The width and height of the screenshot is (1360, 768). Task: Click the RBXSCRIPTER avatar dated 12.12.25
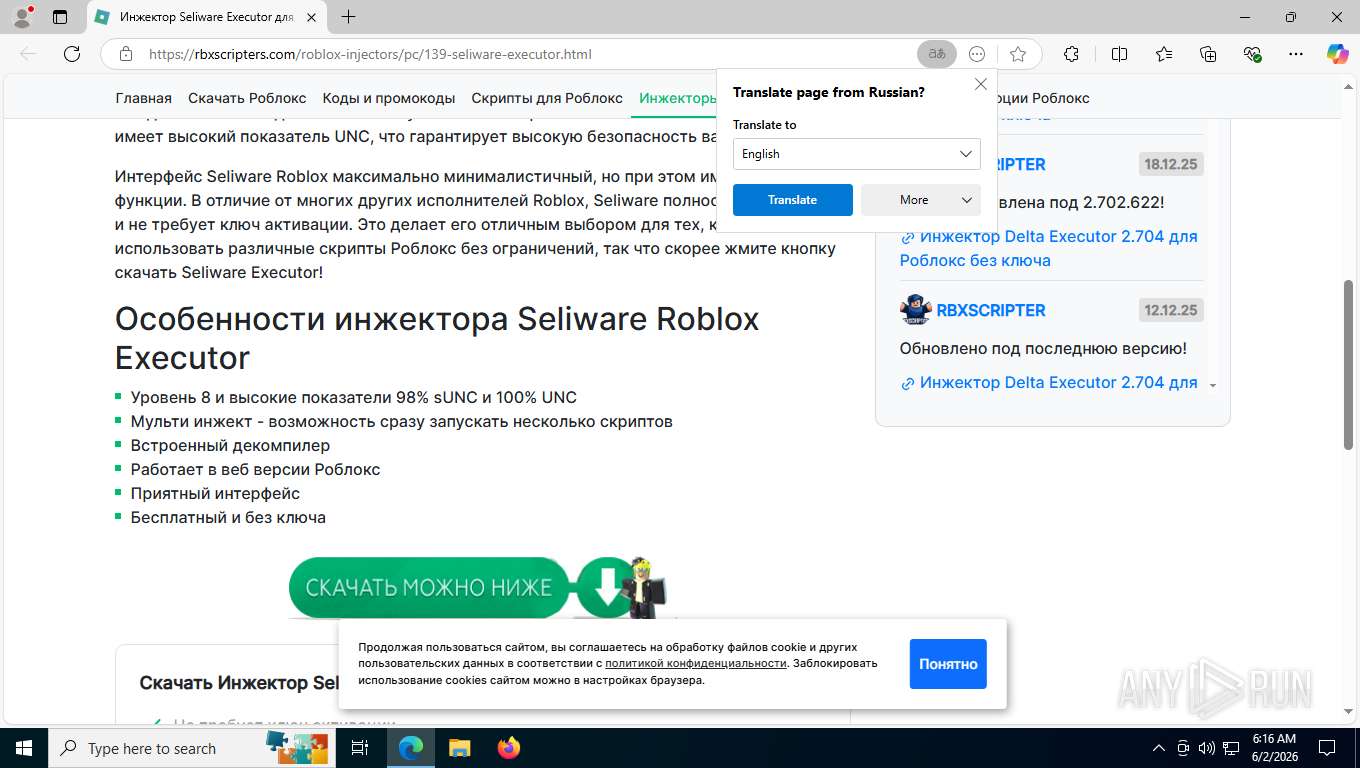[x=915, y=310]
